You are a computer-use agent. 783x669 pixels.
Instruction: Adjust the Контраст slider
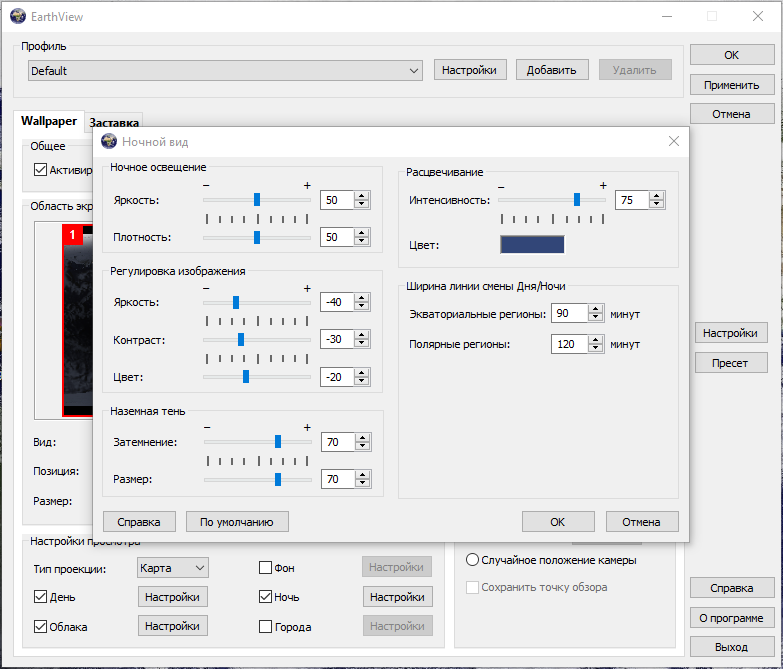tap(241, 339)
